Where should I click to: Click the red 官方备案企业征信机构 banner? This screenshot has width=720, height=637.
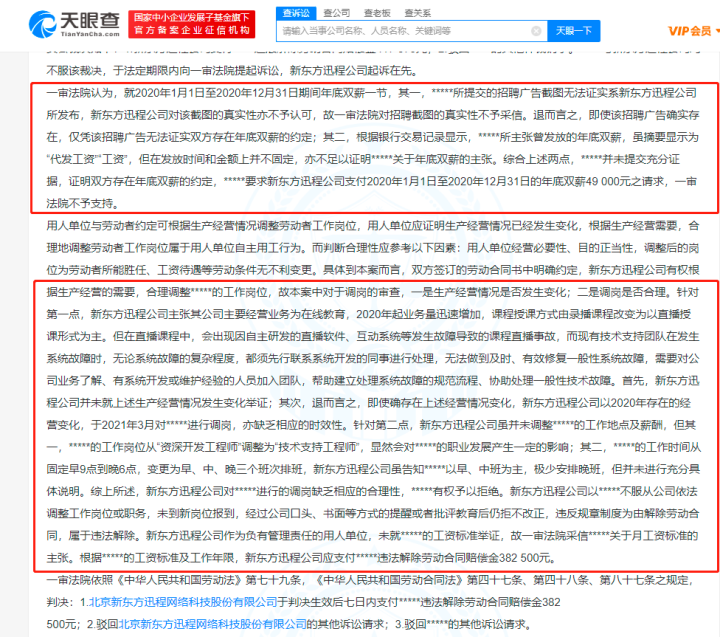[191, 24]
